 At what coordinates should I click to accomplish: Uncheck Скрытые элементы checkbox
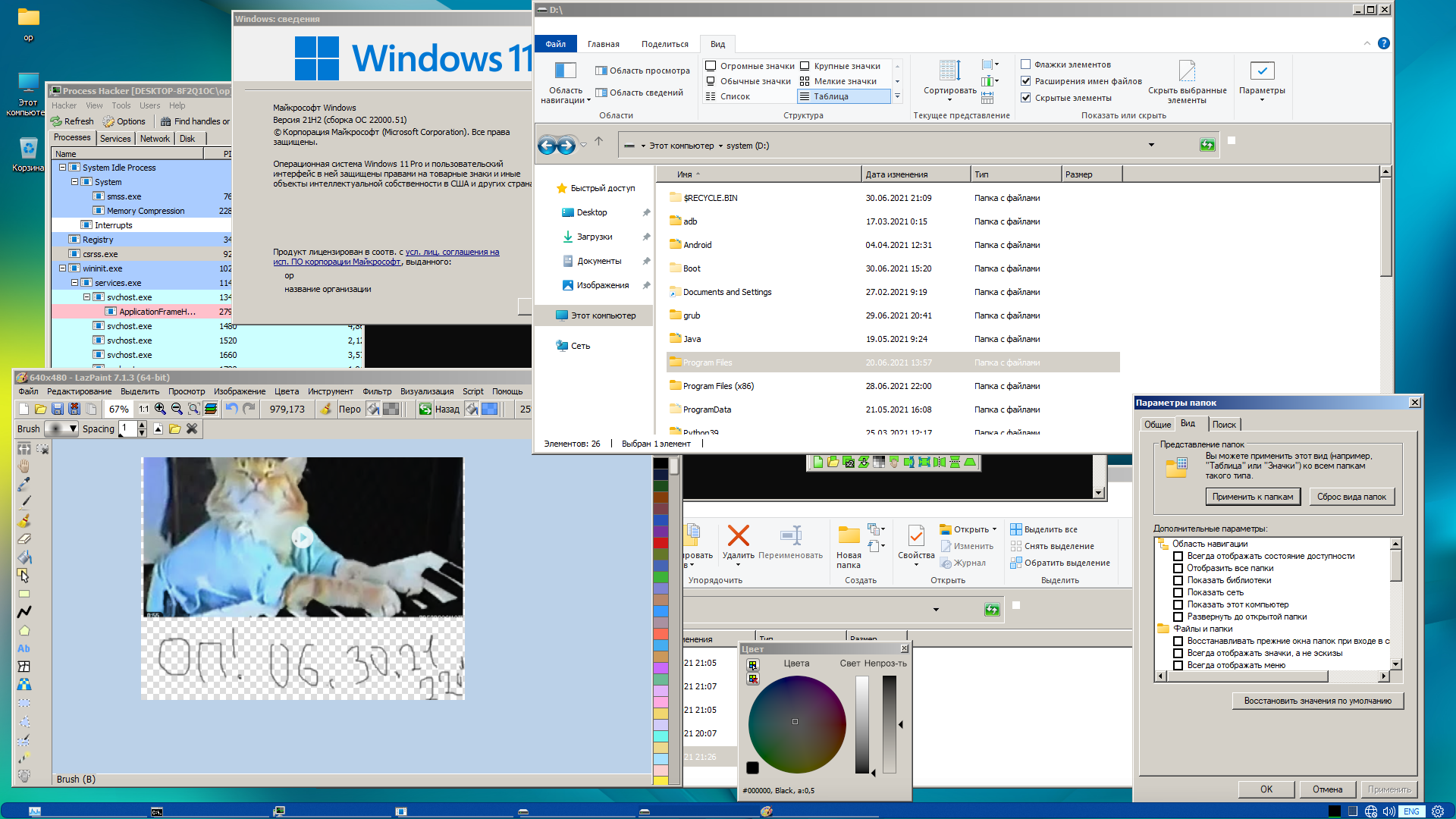1025,98
